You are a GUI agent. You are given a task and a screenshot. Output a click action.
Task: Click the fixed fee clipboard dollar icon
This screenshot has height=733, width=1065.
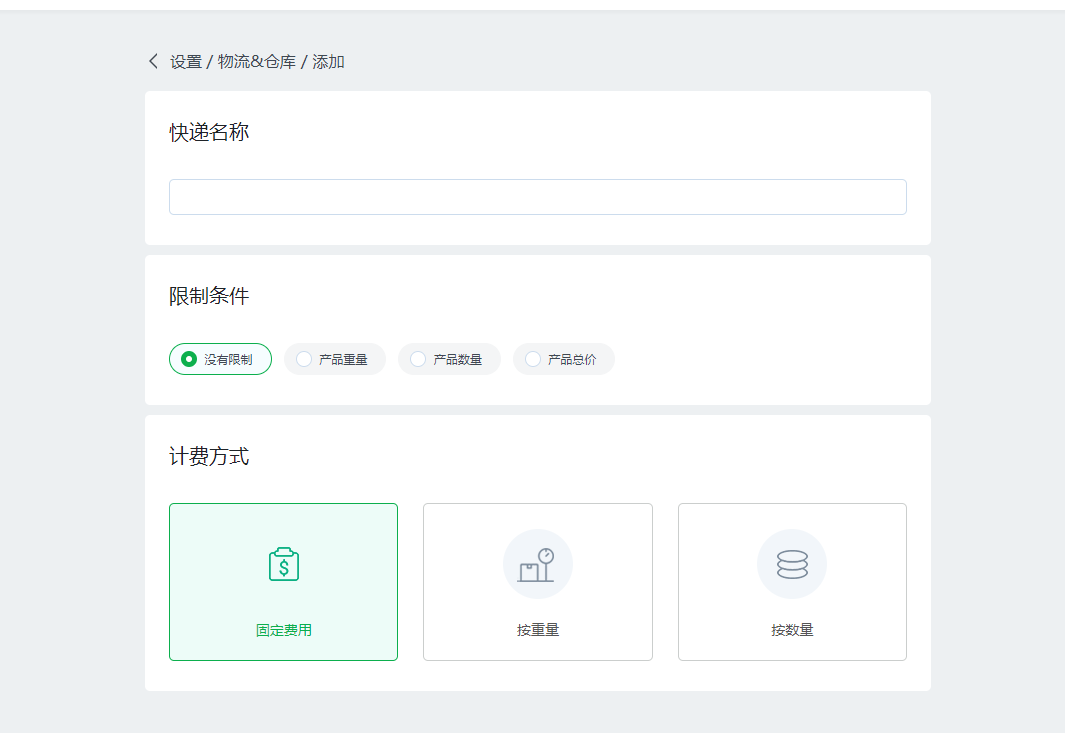tap(284, 564)
